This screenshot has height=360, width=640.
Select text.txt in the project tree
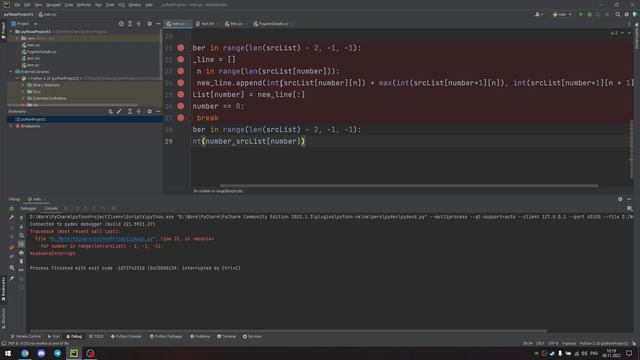[31, 58]
